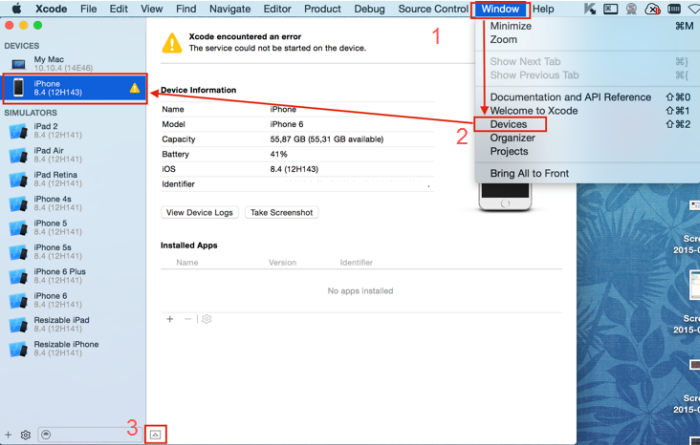
Task: Click the green zoom window button
Action: click(x=38, y=25)
